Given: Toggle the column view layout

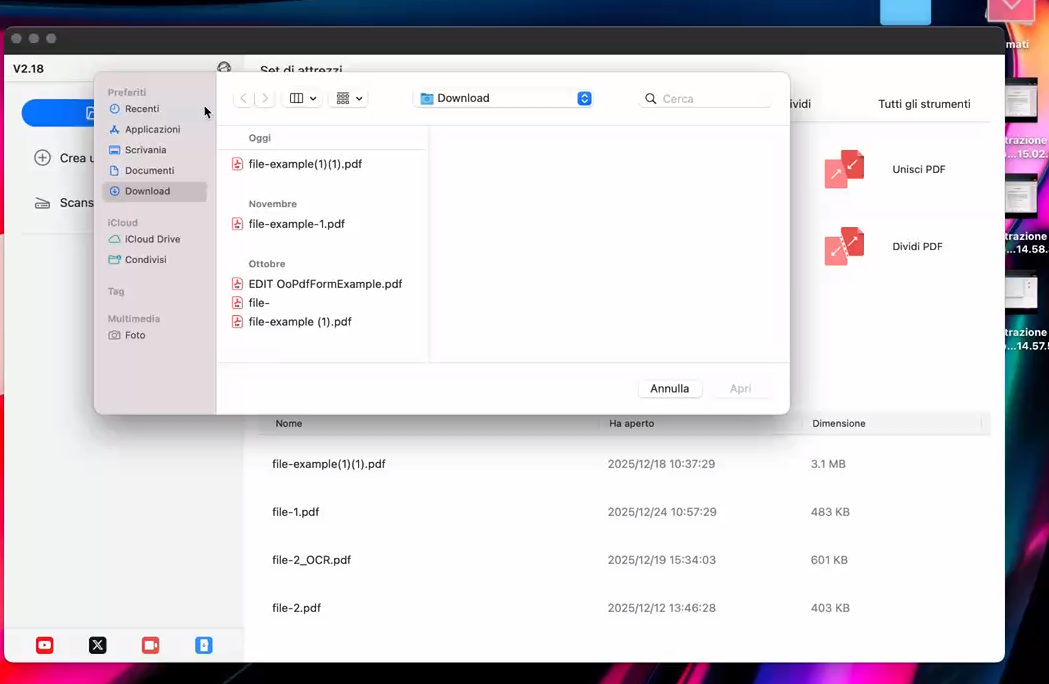Looking at the screenshot, I should [296, 98].
